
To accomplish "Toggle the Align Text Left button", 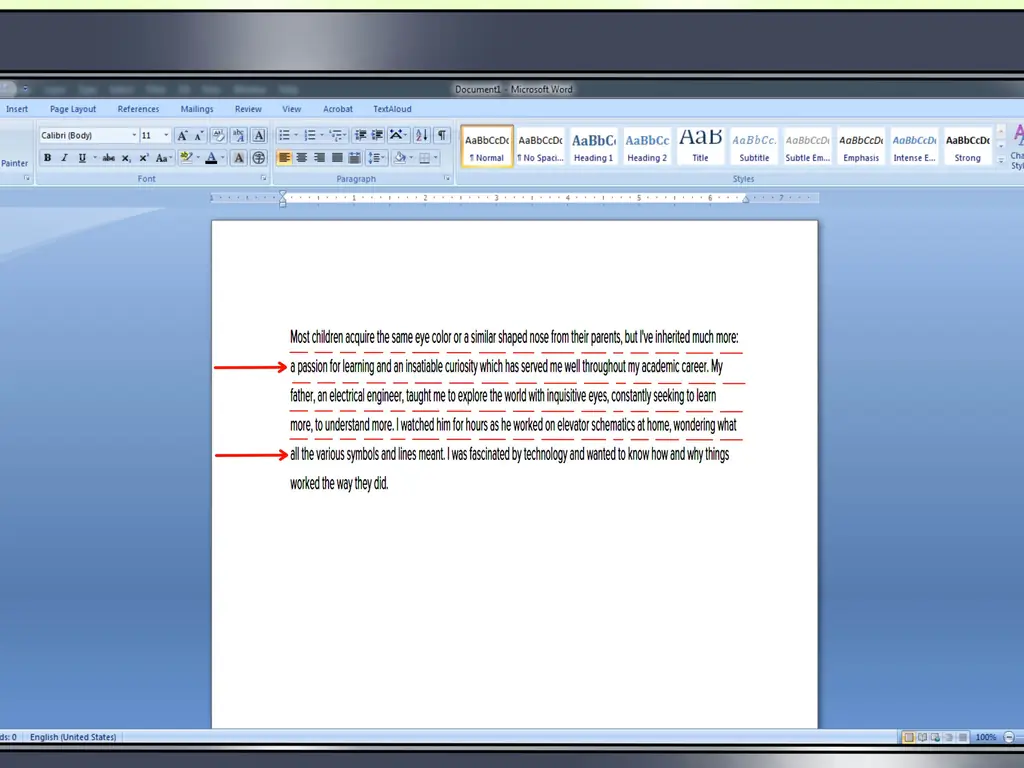I will (284, 158).
